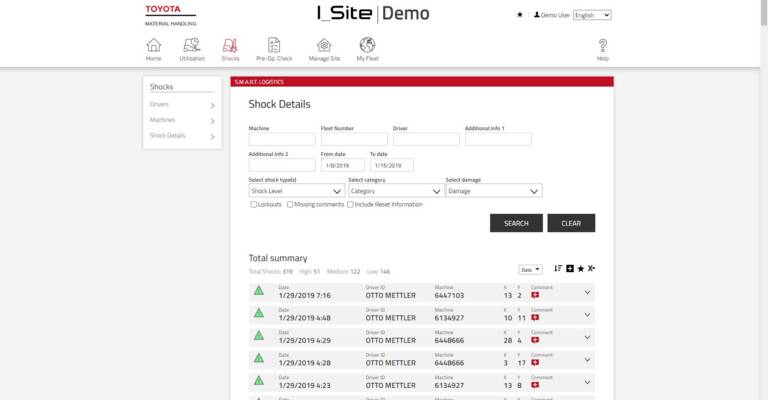Open the Home icon in navigation
This screenshot has height=400, width=768.
click(153, 48)
